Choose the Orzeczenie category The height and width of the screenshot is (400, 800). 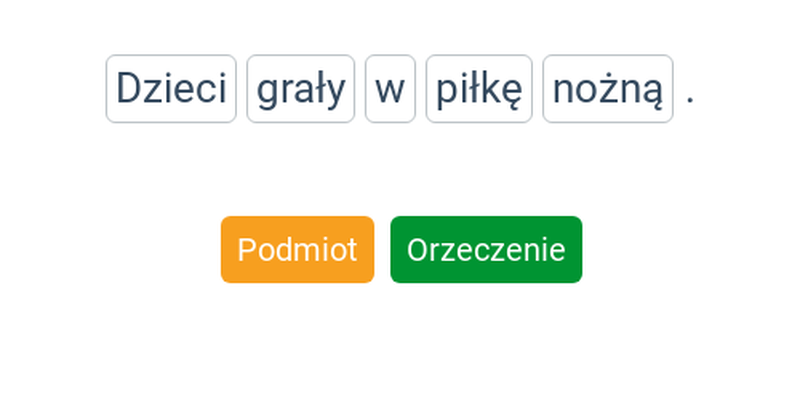click(x=486, y=249)
